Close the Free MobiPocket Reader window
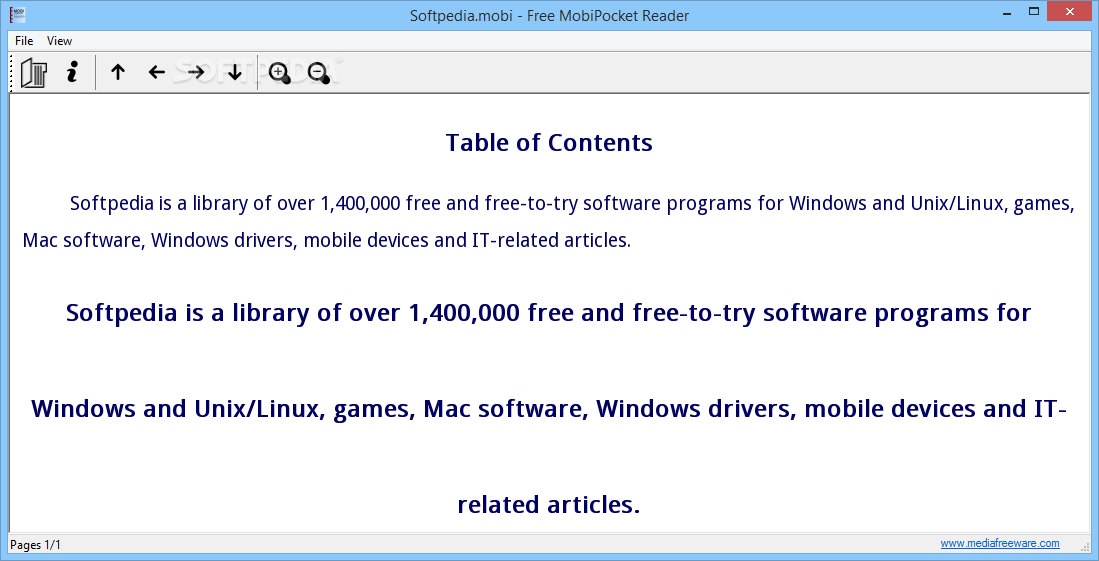Viewport: 1099px width, 561px height. tap(1070, 11)
